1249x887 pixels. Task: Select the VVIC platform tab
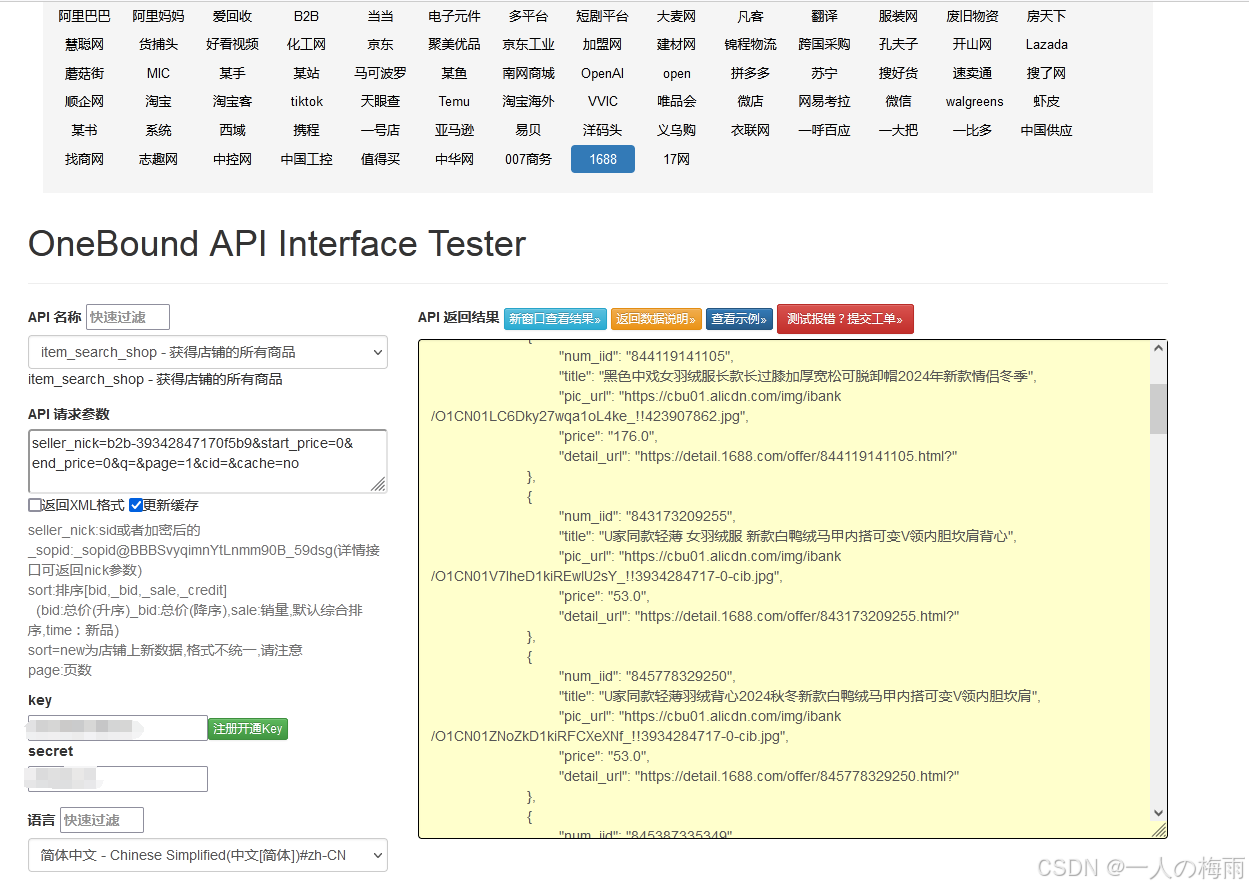coord(603,101)
